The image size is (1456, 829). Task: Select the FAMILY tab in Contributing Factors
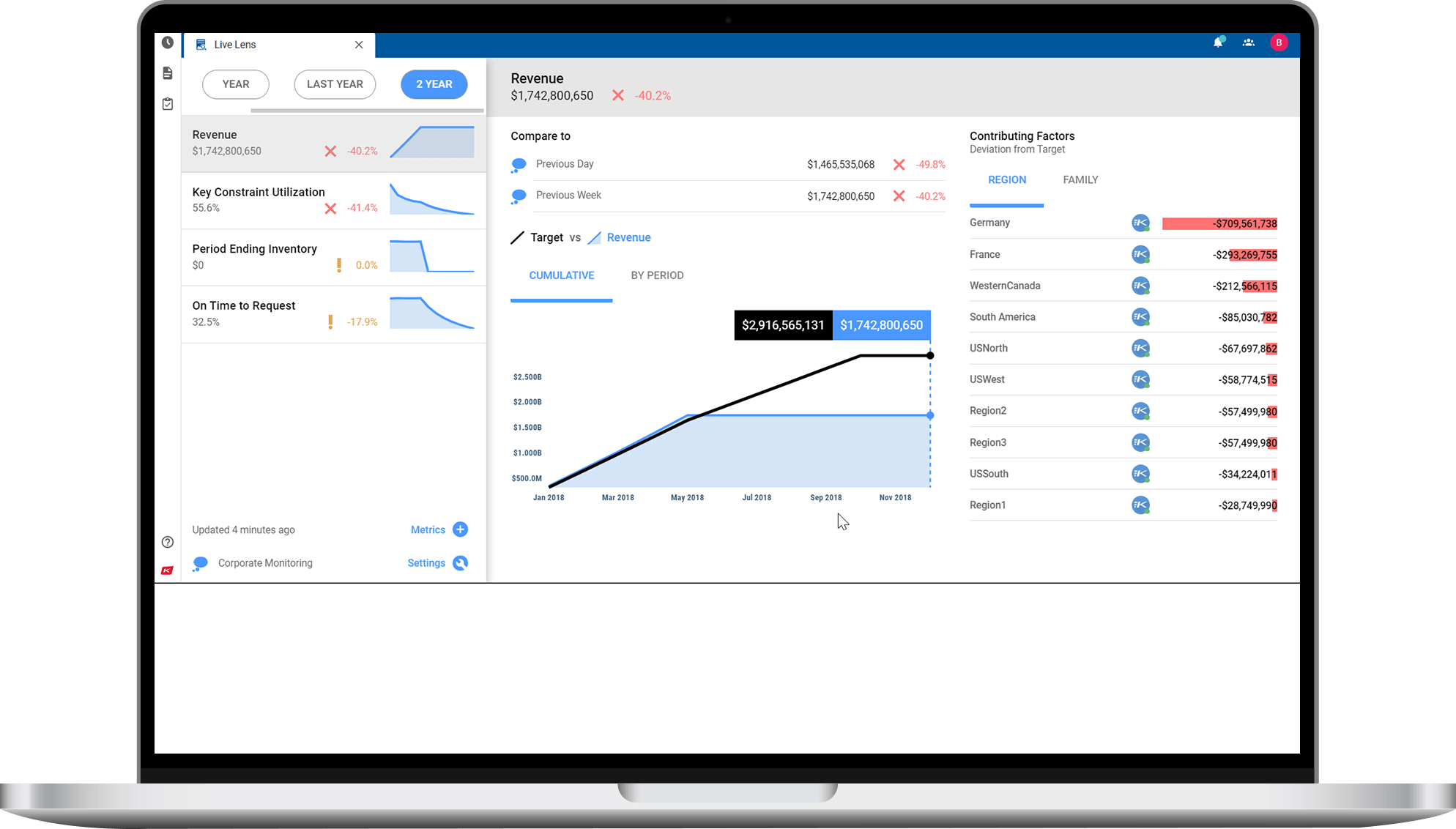pyautogui.click(x=1080, y=179)
